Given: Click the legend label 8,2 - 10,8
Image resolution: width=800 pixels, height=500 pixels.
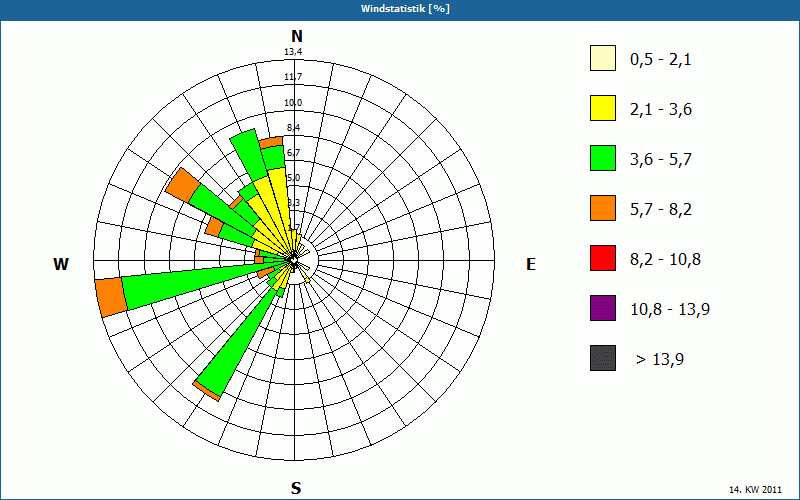Looking at the screenshot, I should (x=665, y=260).
